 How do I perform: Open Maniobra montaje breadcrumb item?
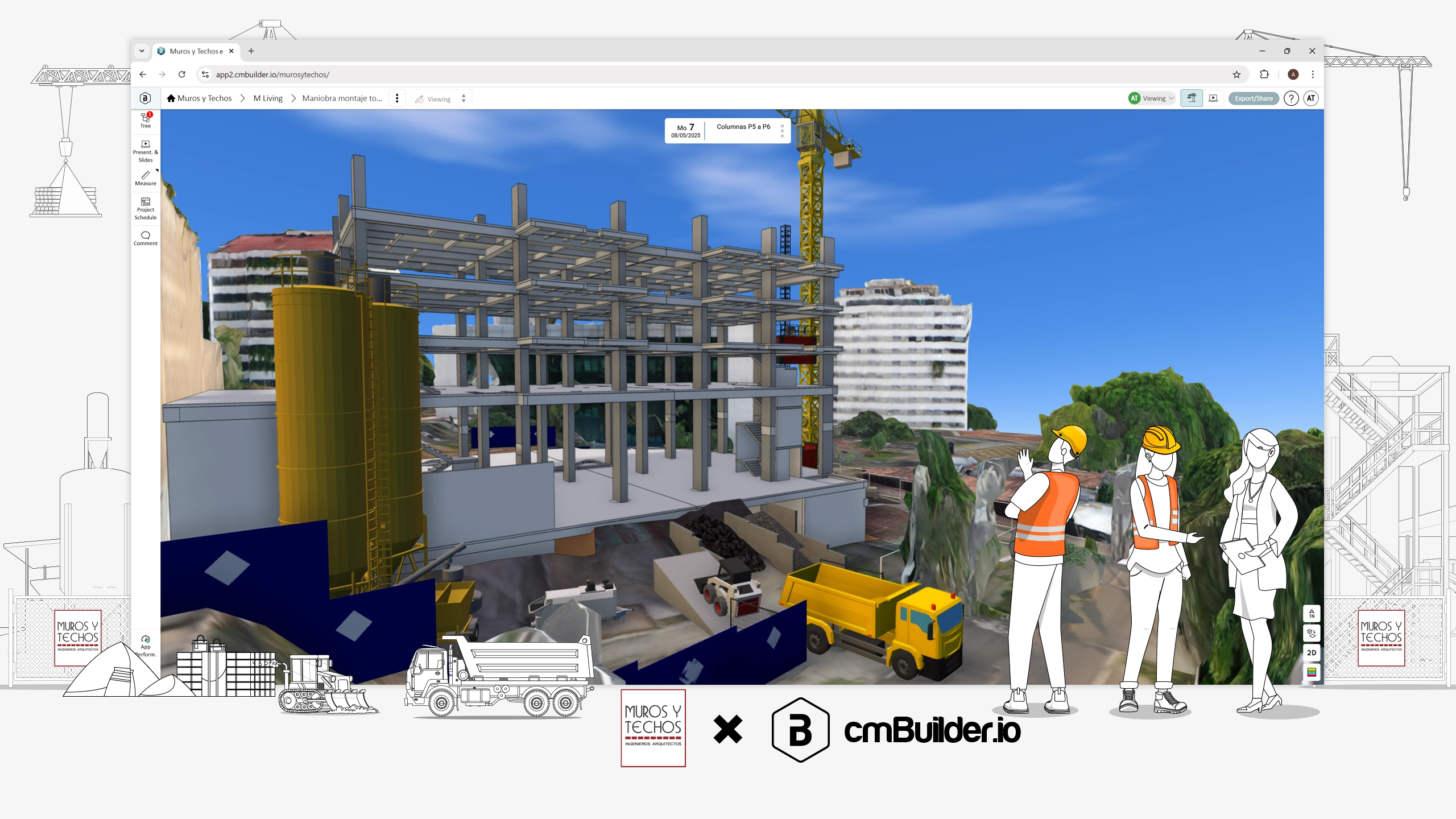click(x=342, y=98)
